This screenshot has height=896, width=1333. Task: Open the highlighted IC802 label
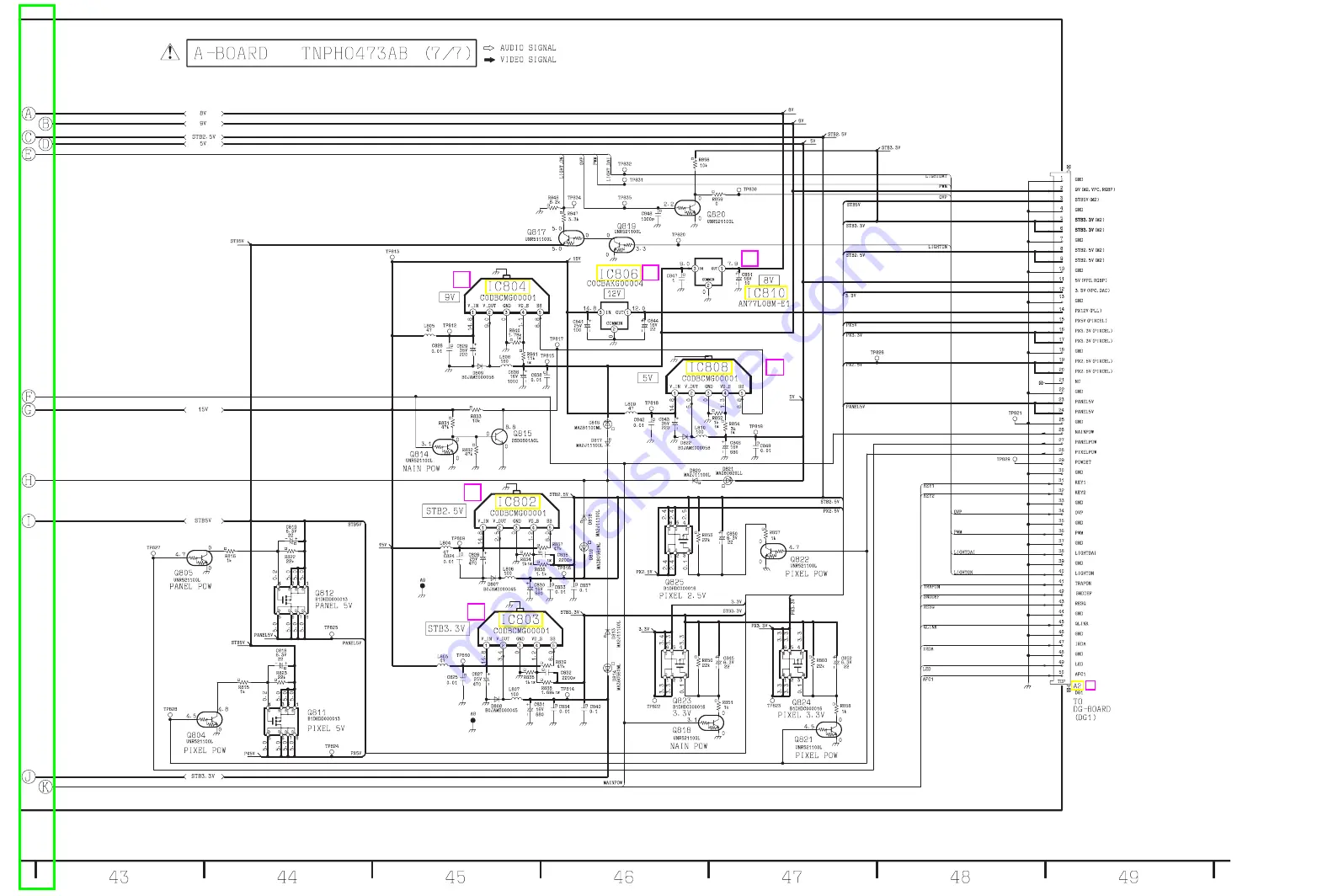[516, 501]
